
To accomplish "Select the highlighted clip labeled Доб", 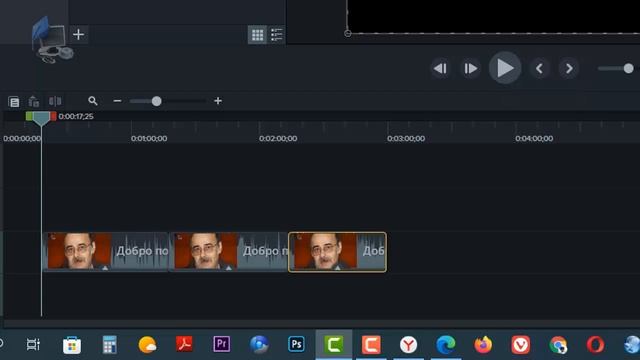I will click(x=337, y=251).
